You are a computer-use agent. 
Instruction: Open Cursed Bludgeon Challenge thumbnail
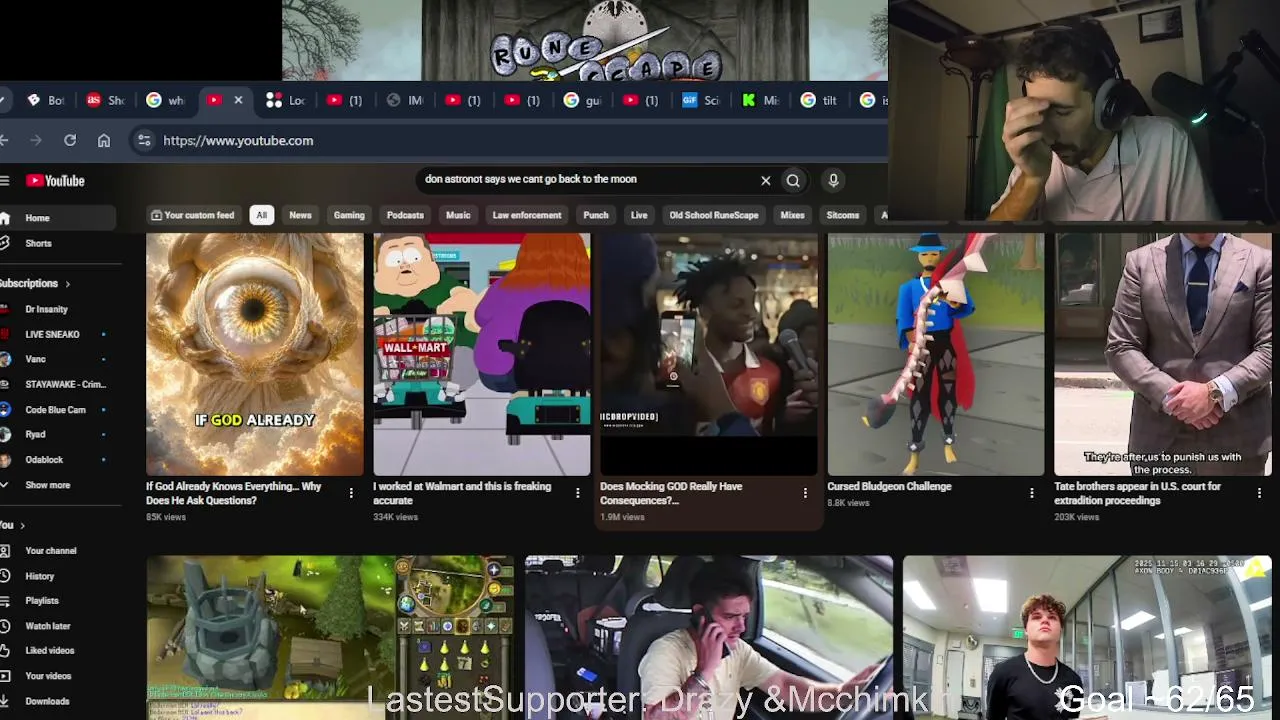936,354
